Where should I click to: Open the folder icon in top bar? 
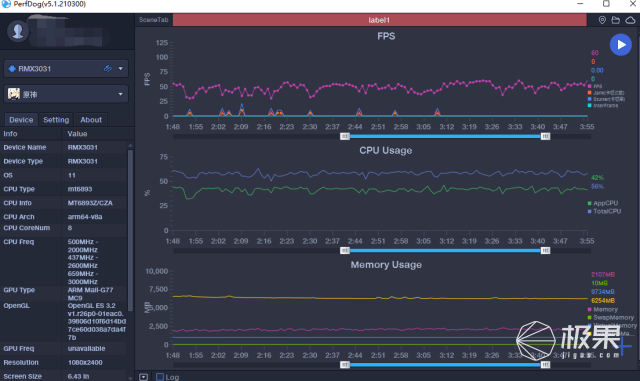coord(616,20)
